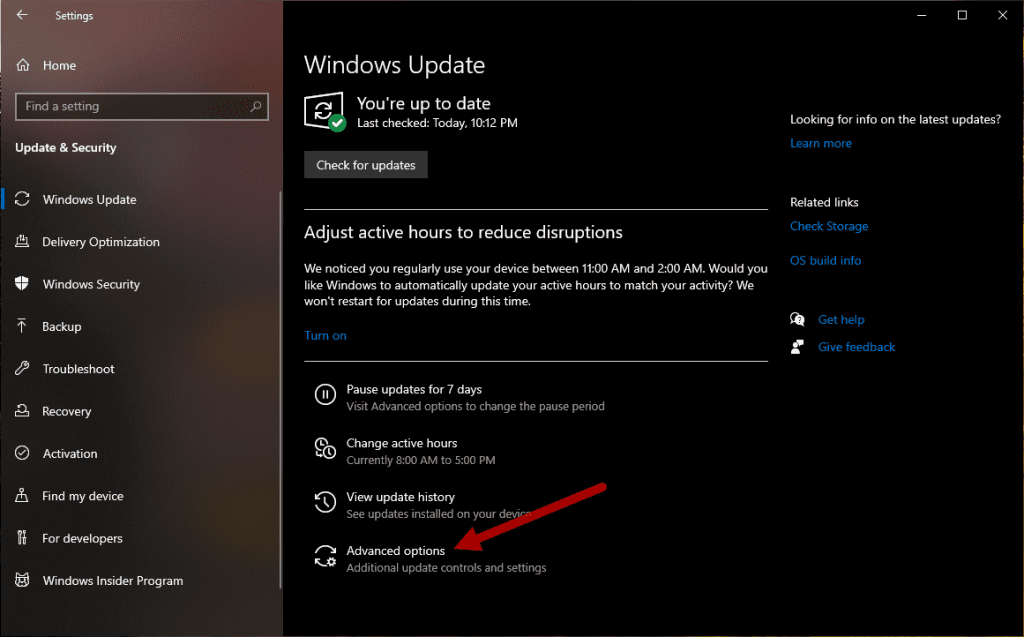Open Windows Insider Program
The image size is (1024, 637).
click(x=112, y=580)
